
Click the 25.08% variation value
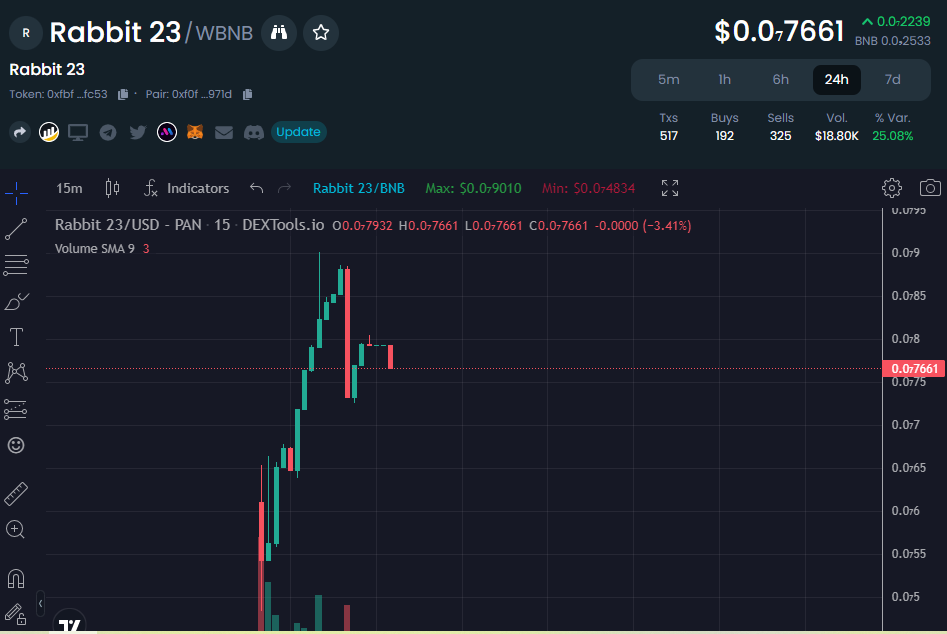(893, 136)
